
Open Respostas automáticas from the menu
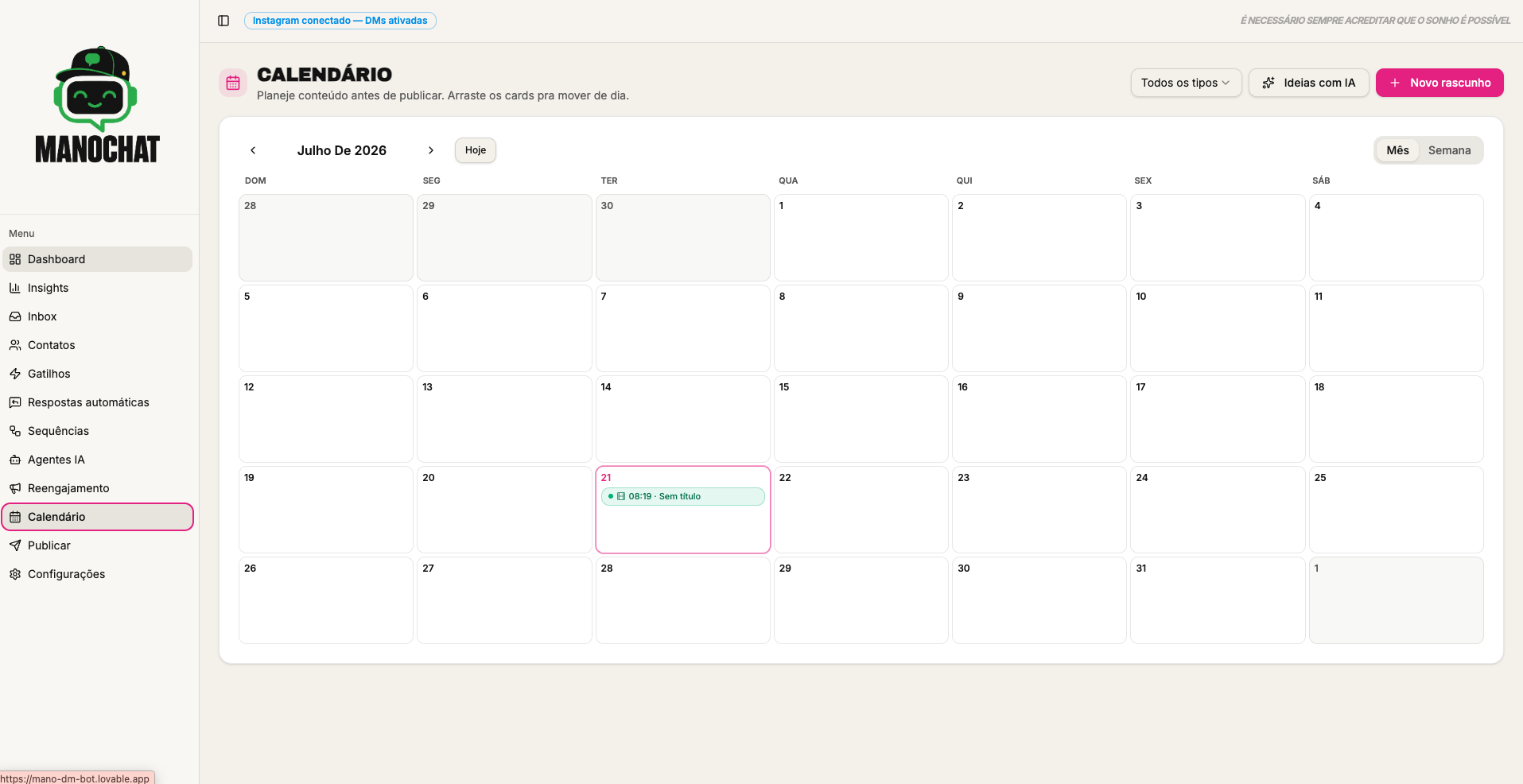(x=97, y=402)
